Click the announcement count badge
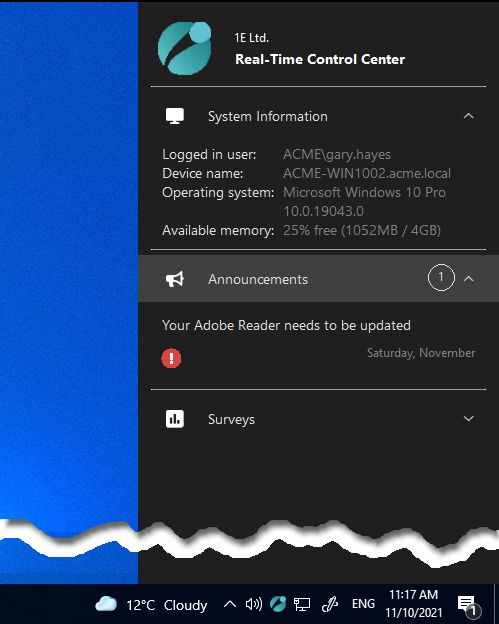 (441, 277)
